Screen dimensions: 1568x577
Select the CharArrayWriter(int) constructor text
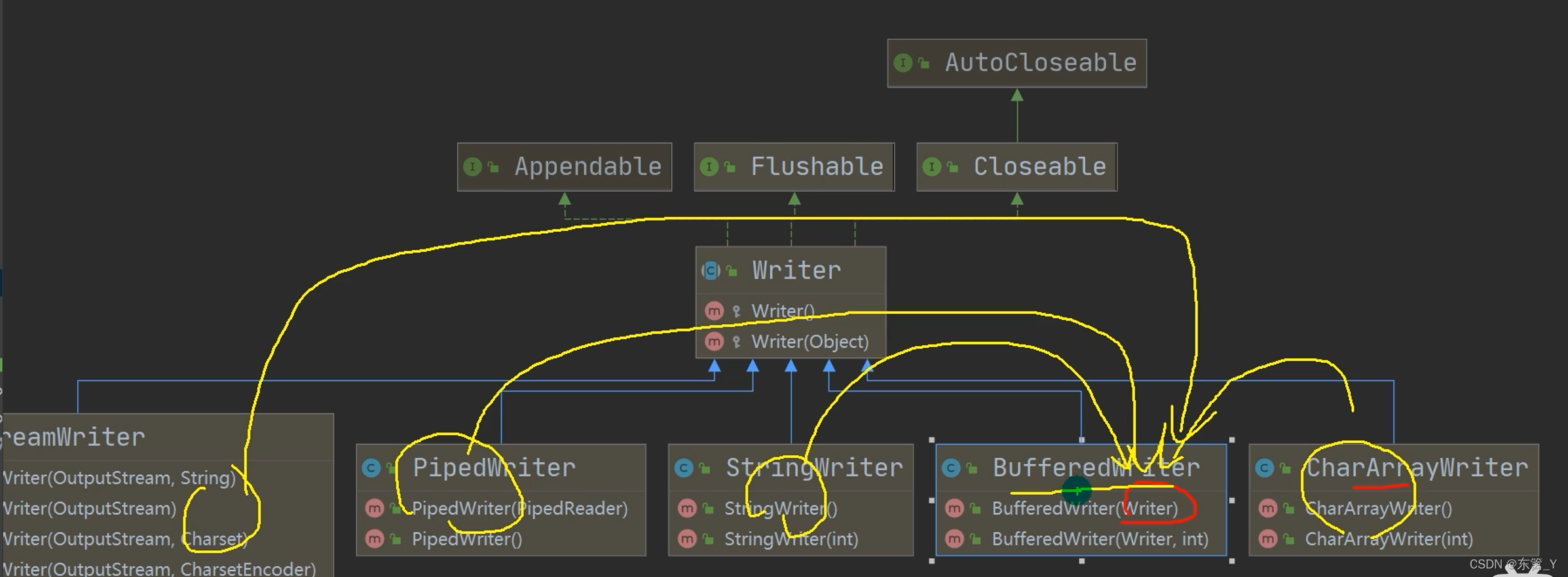click(1389, 539)
